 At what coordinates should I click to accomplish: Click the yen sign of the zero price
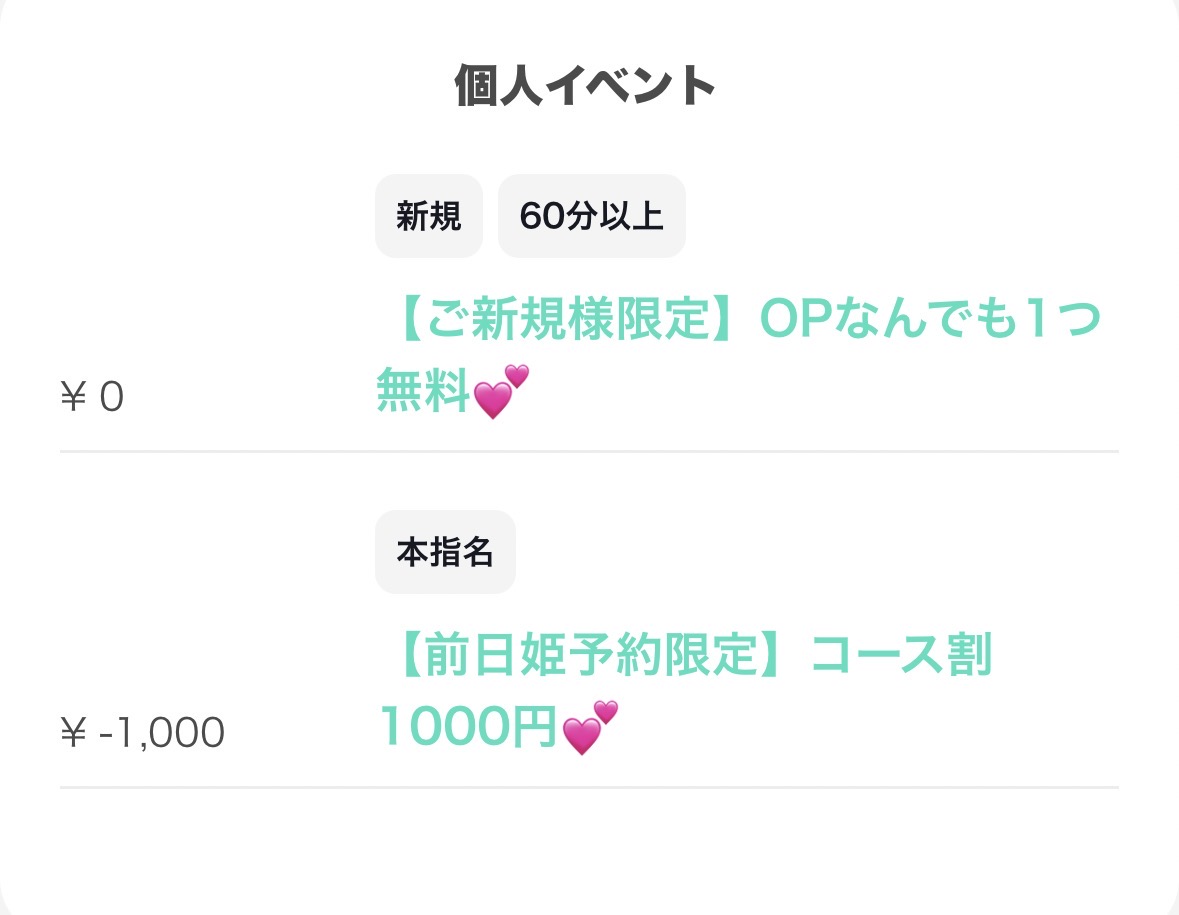click(74, 398)
